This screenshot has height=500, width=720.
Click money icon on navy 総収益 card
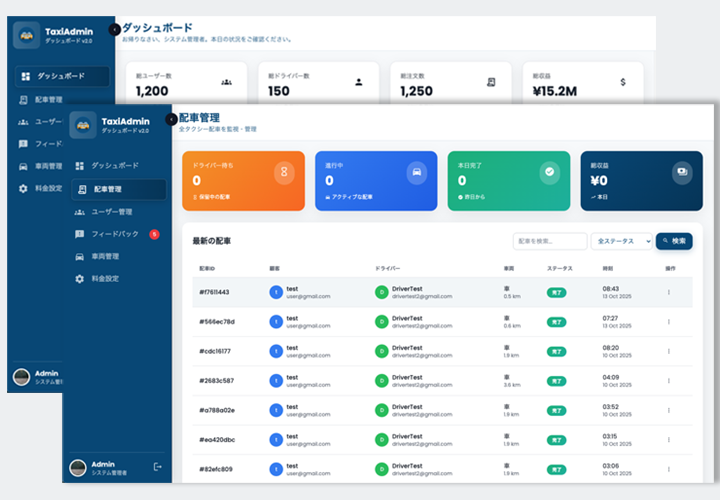coord(682,172)
